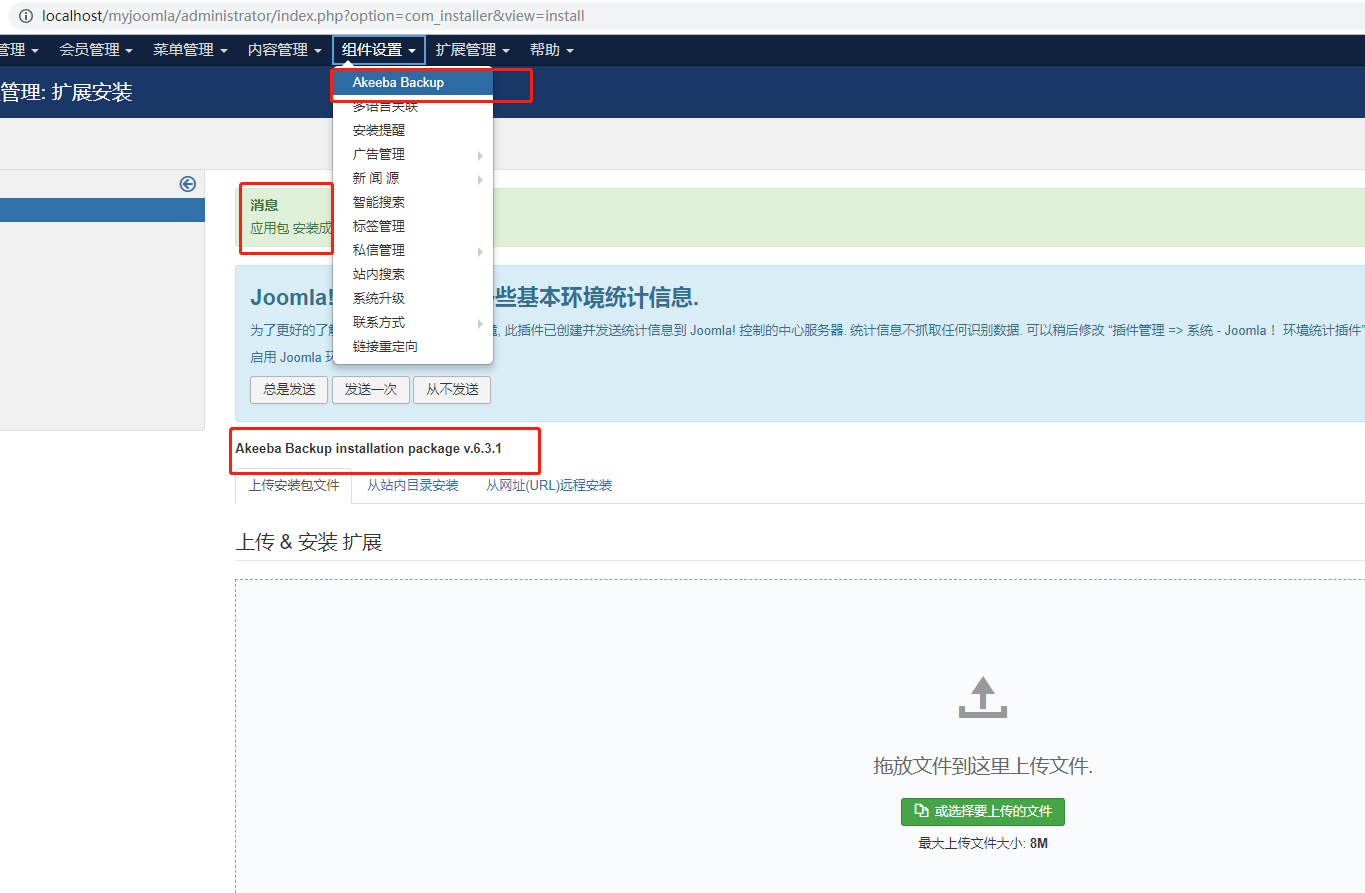Select 系统升级 menu entry
The height and width of the screenshot is (893, 1365).
[412, 298]
